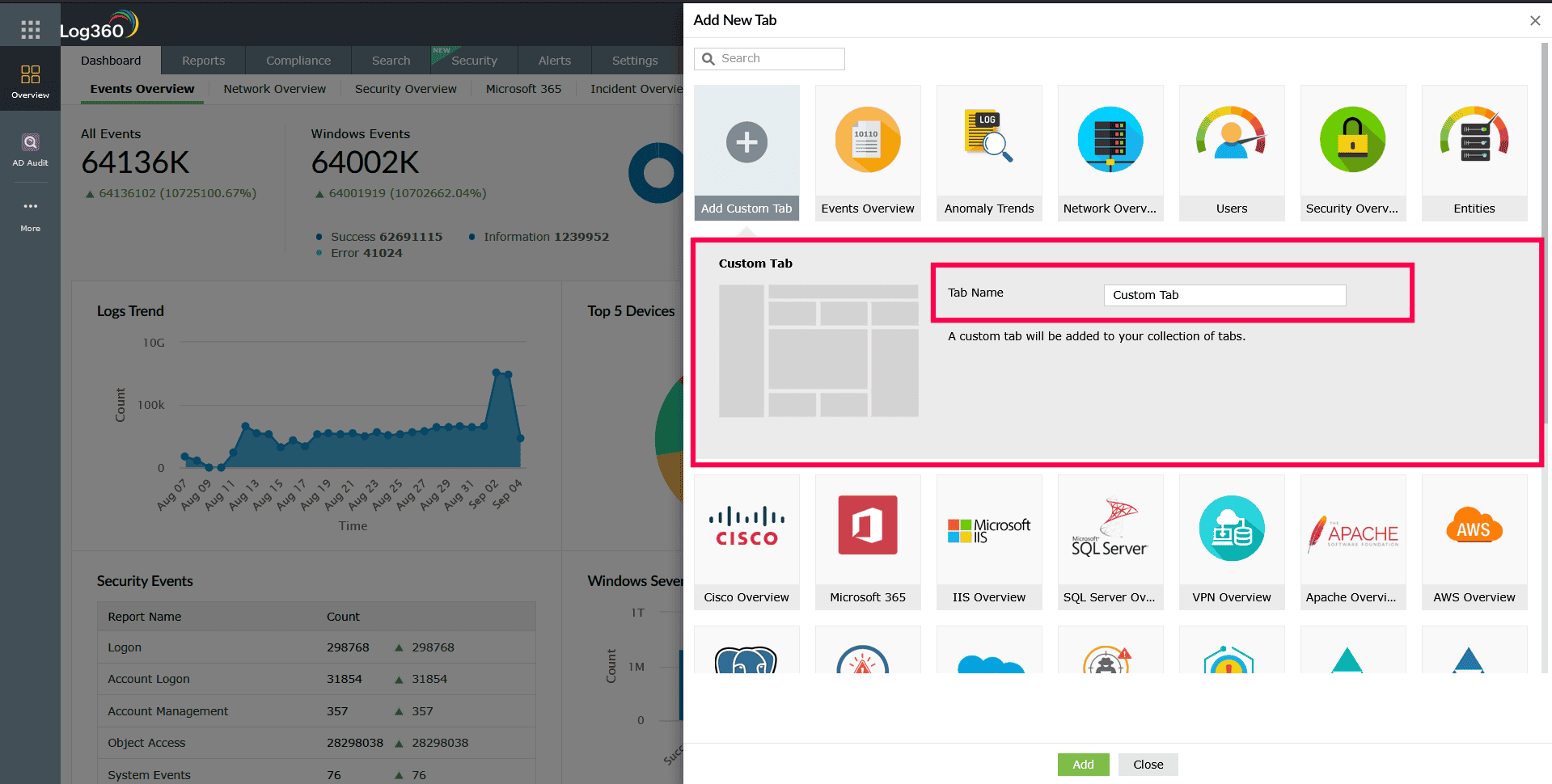Click the Error 41024 legend entry

tap(359, 253)
